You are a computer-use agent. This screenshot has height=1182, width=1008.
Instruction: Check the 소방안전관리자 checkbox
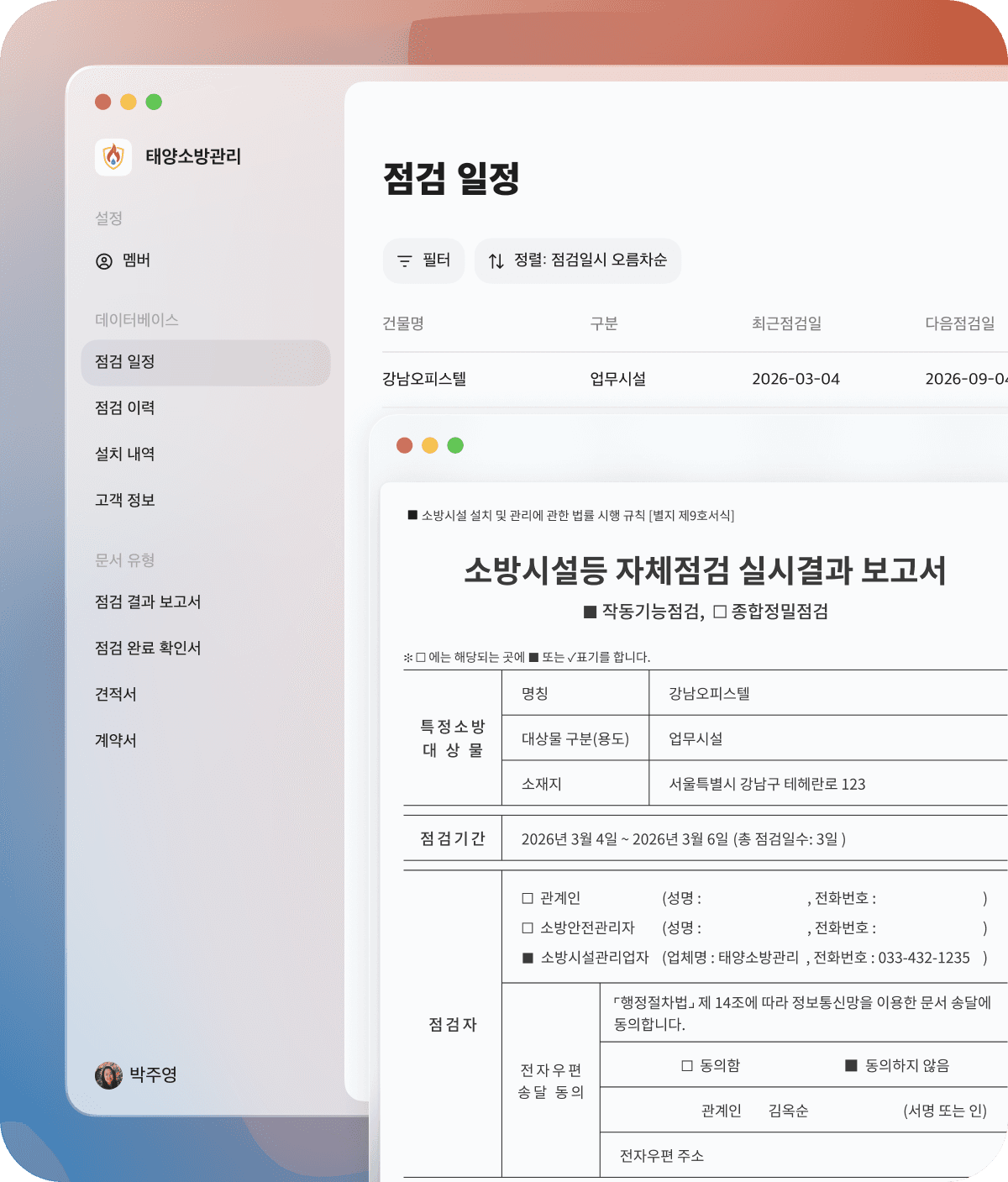coord(528,928)
